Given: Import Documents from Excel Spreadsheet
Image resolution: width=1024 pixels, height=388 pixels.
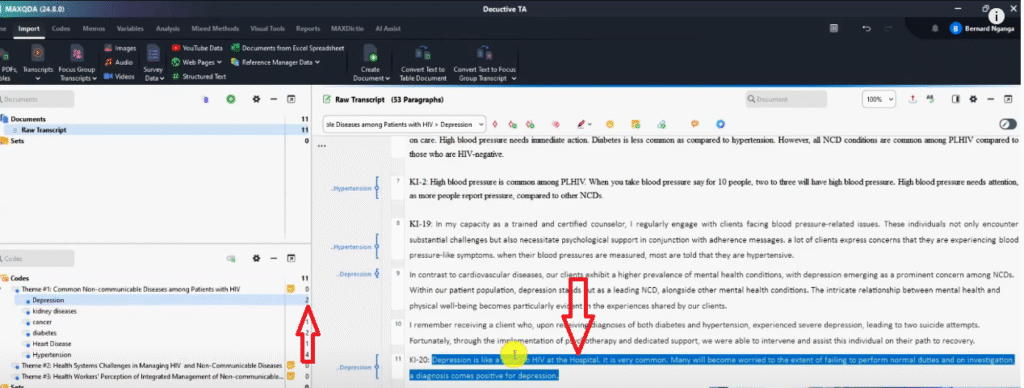Looking at the screenshot, I should (x=287, y=48).
